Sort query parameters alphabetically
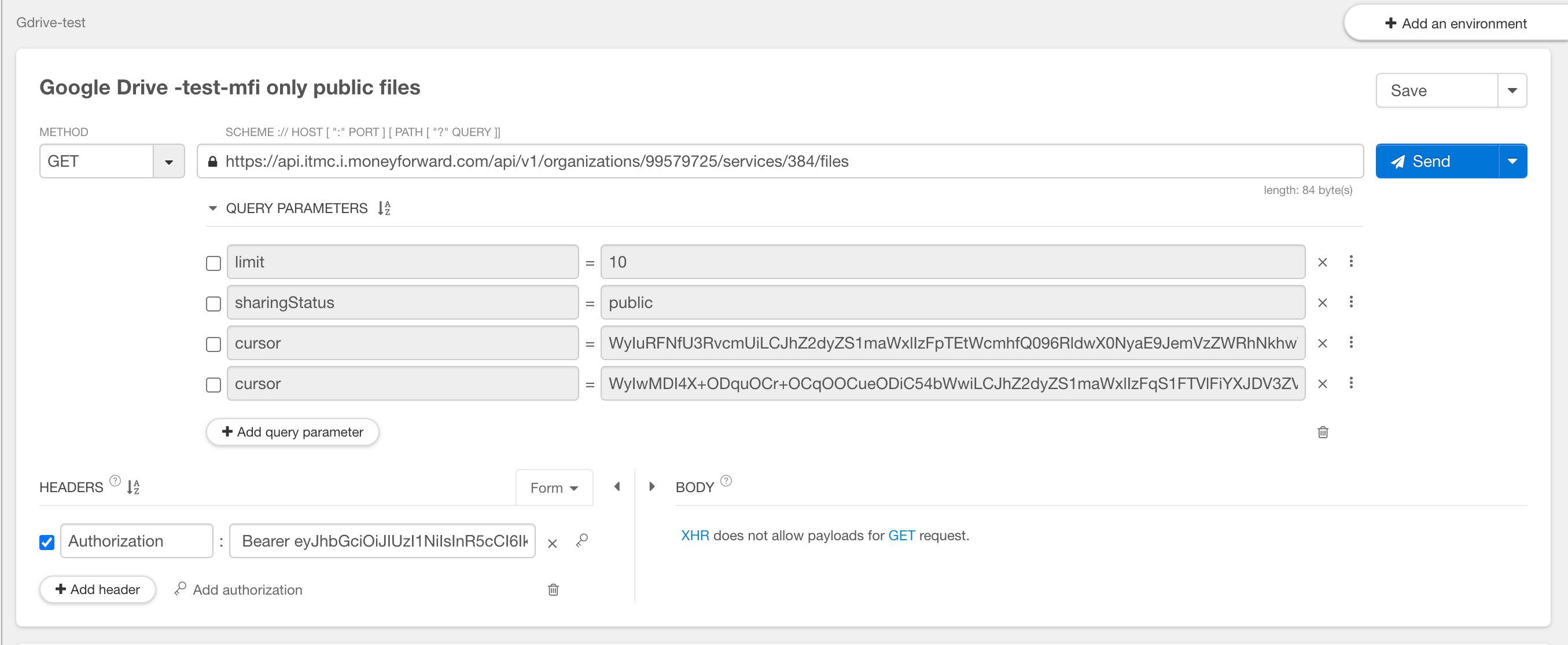This screenshot has width=1568, height=645. click(384, 208)
